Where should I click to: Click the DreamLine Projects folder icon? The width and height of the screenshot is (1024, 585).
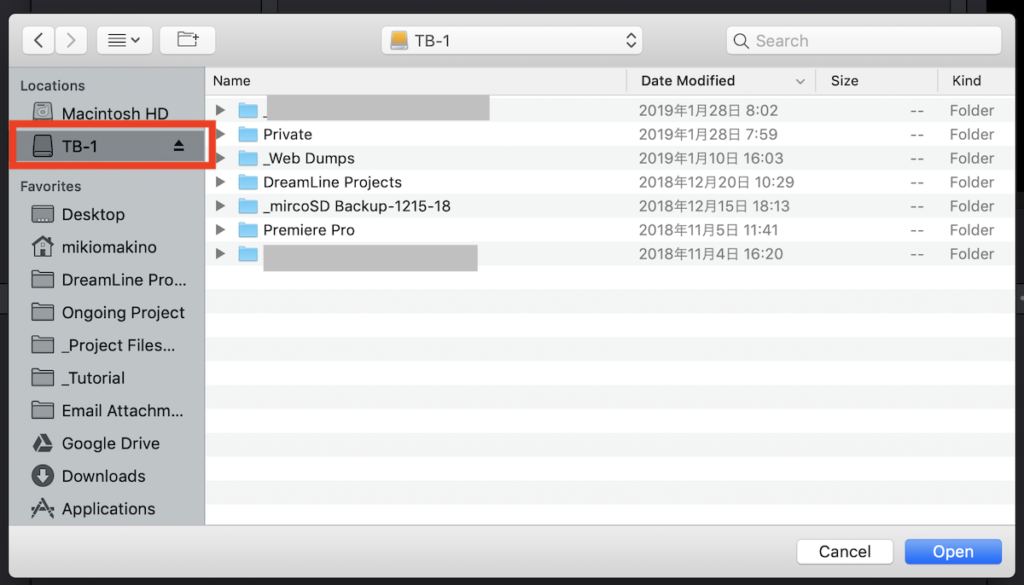(x=248, y=182)
